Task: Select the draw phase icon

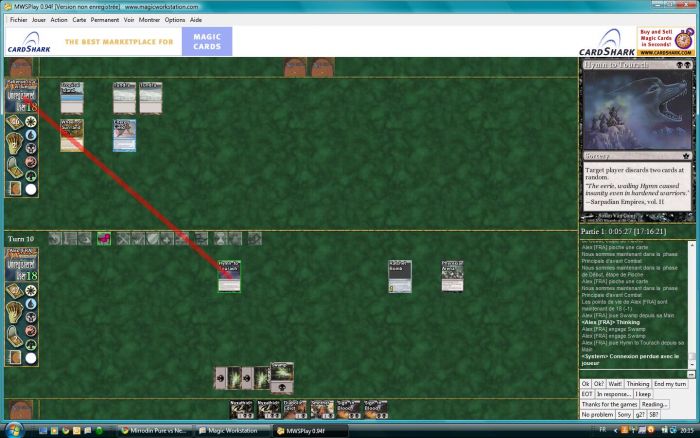Action: (x=84, y=239)
